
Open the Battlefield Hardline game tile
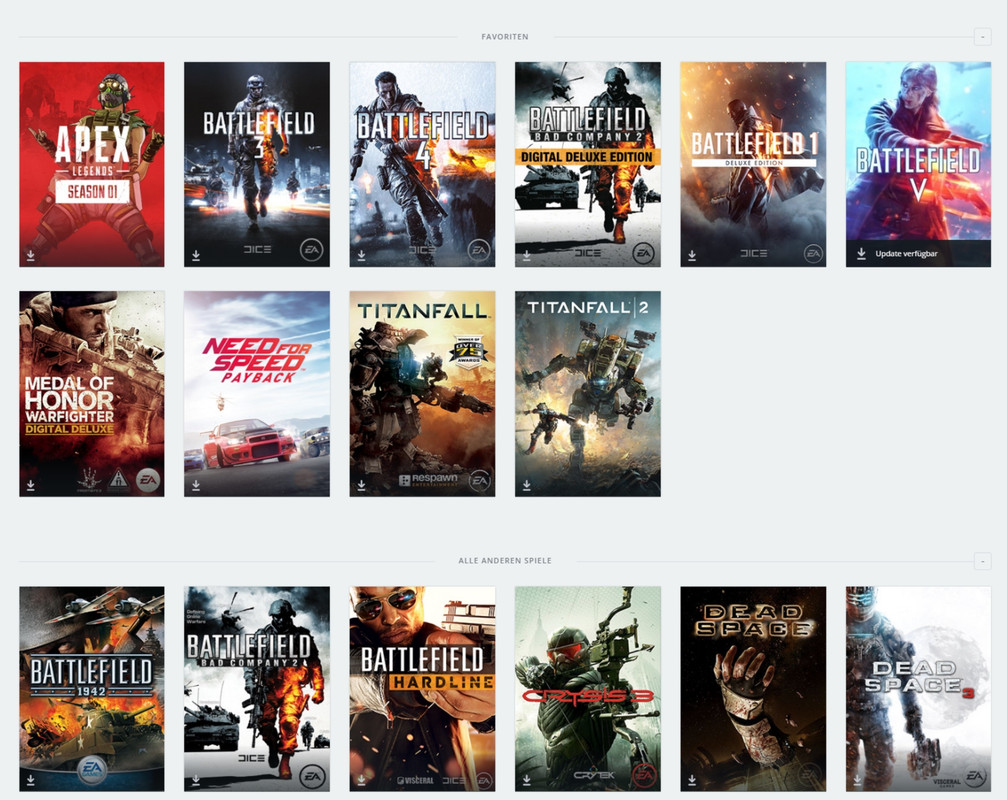423,689
